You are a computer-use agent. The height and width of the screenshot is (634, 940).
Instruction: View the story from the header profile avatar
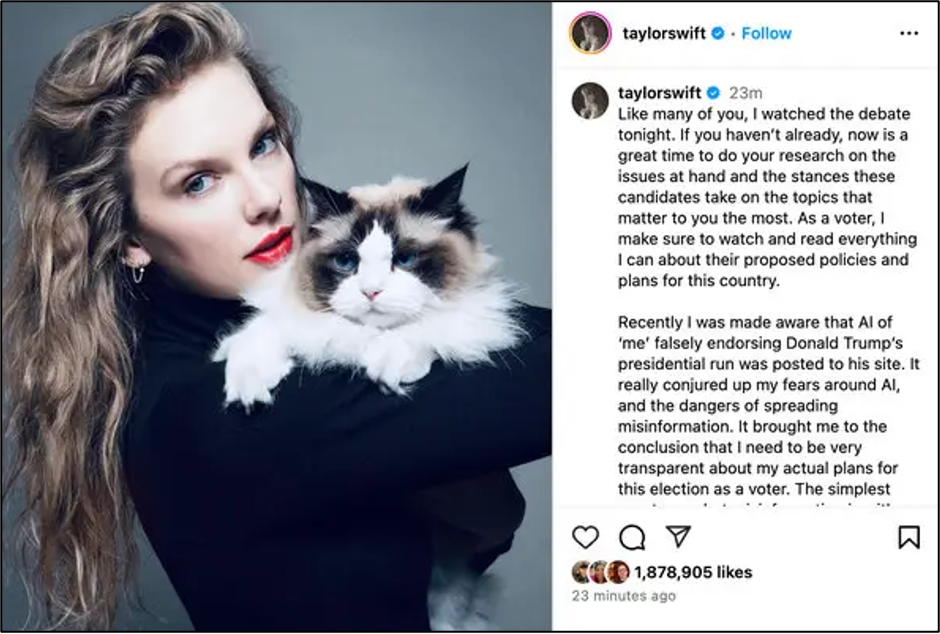(x=590, y=33)
